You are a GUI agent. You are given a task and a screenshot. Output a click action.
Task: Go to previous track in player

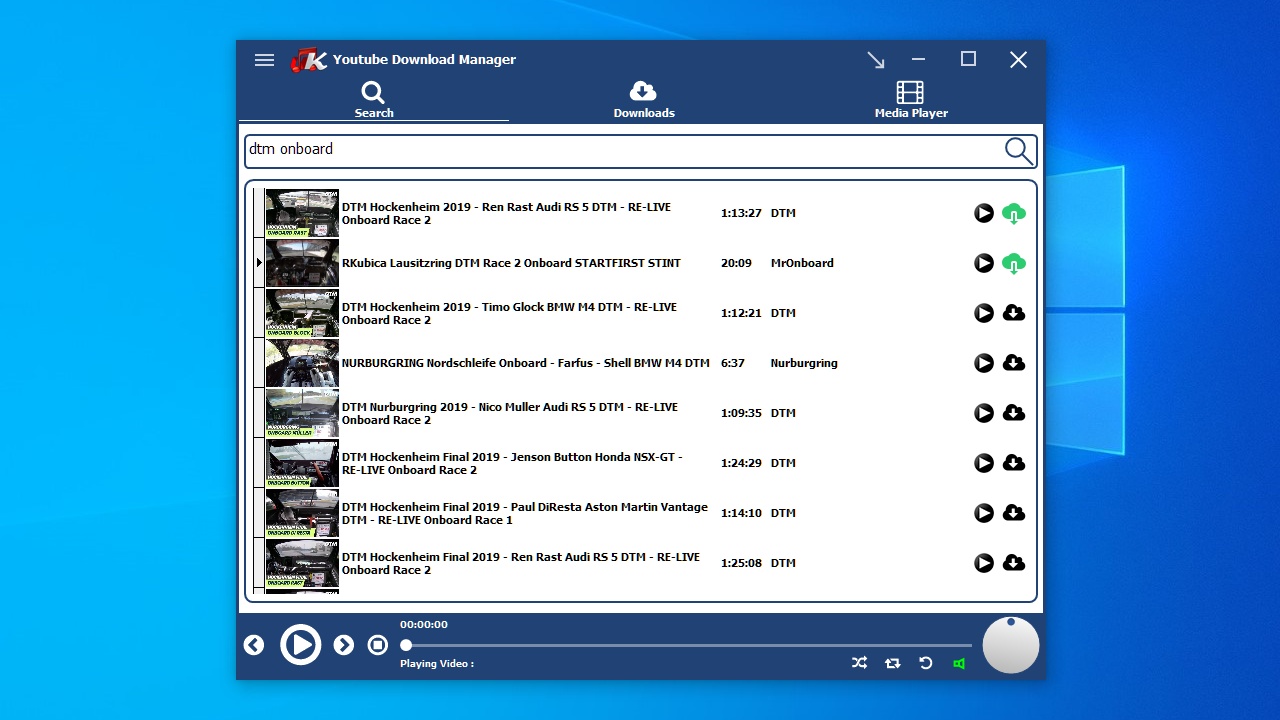point(254,645)
